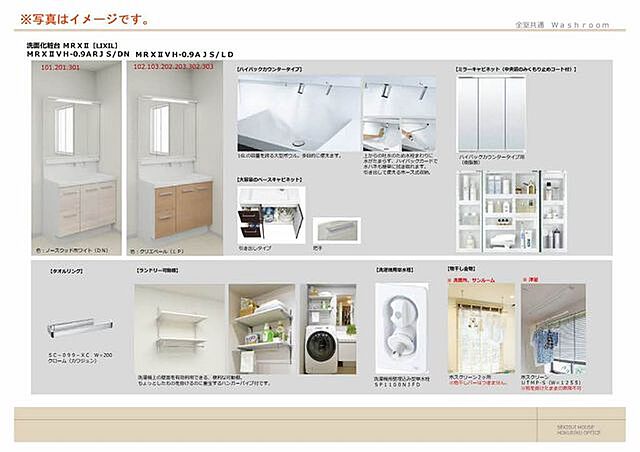Image resolution: width=640 pixels, height=452 pixels.
Task: Click the faucet description paragraph
Action: pyautogui.click(x=400, y=164)
